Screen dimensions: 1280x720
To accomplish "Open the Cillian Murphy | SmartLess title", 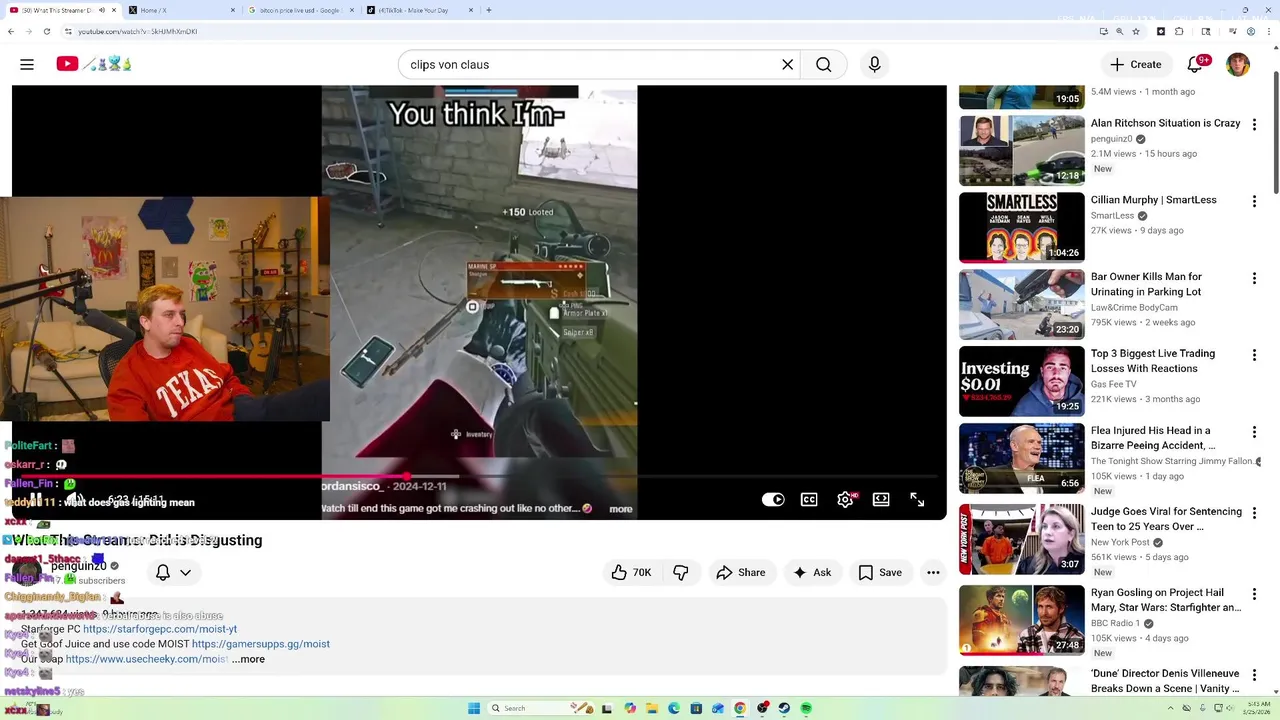I will [1153, 200].
